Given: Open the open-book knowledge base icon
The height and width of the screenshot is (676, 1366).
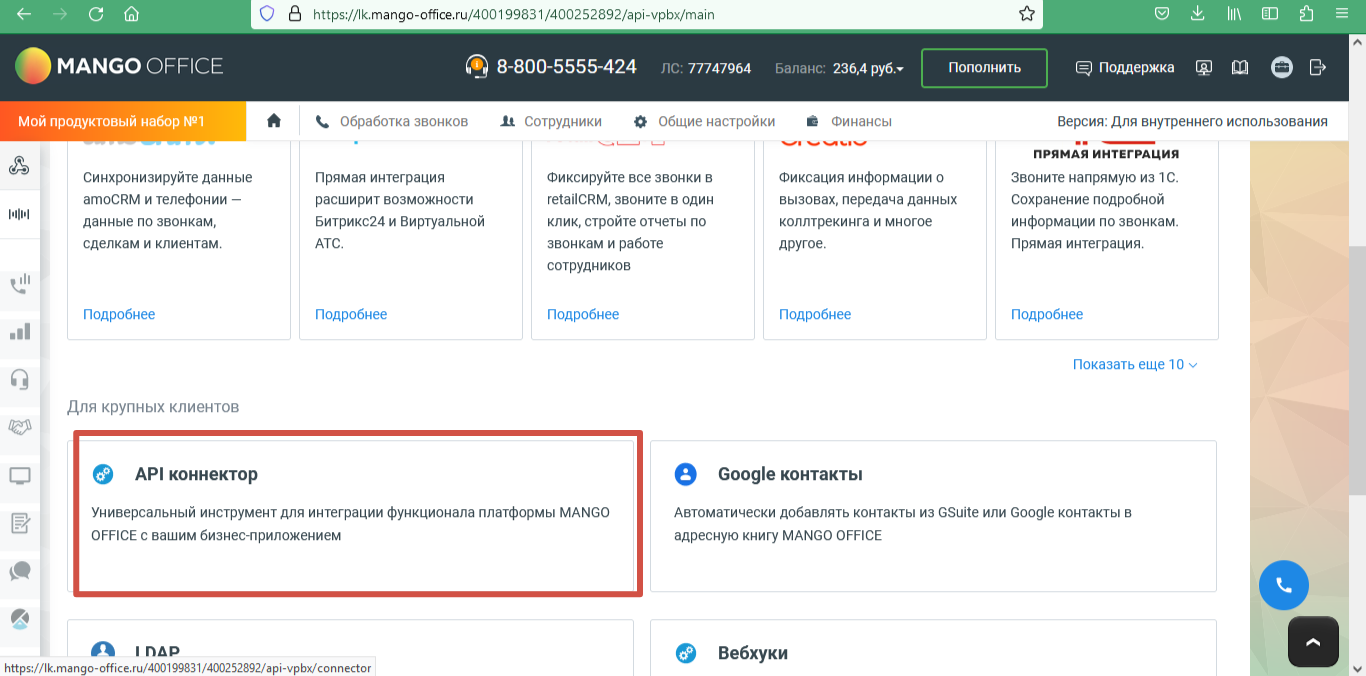Looking at the screenshot, I should (x=1240, y=68).
